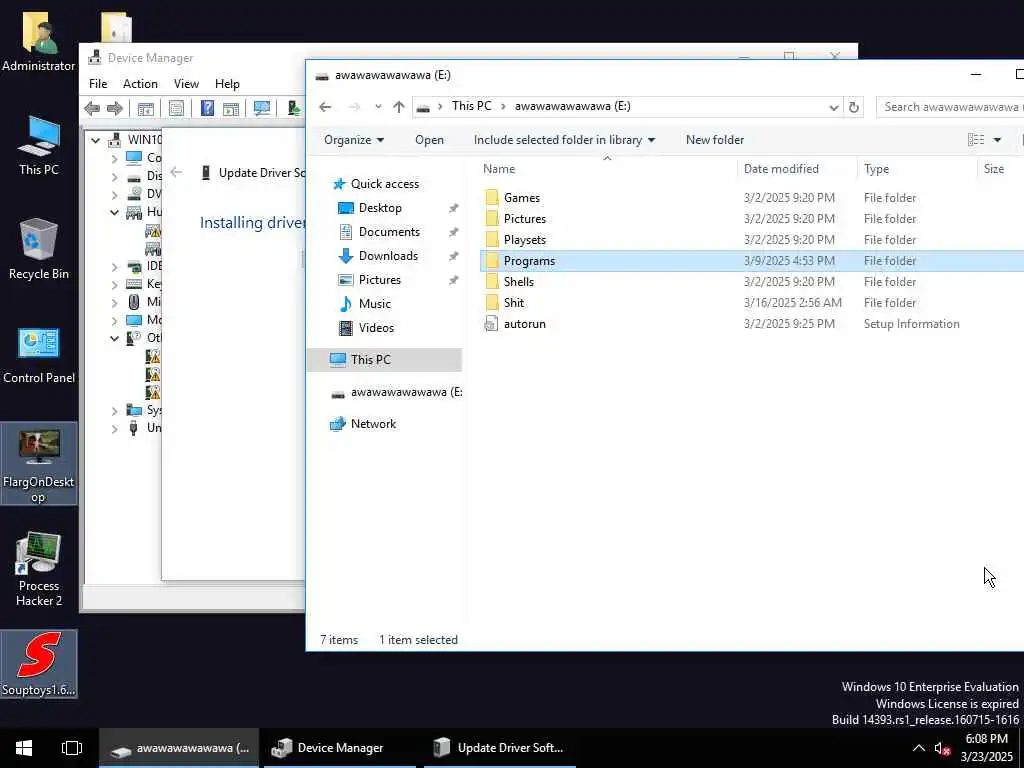Screen dimensions: 1024x768
Task: Expand the Disk drives node in Device Manager
Action: point(114,176)
